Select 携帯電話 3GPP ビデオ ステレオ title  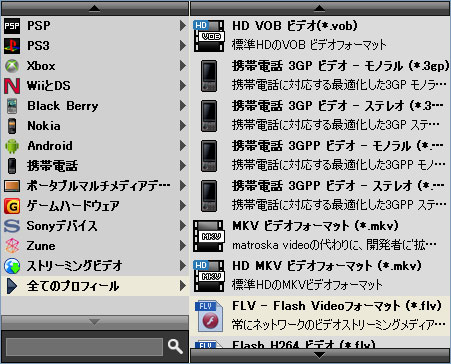coord(338,186)
